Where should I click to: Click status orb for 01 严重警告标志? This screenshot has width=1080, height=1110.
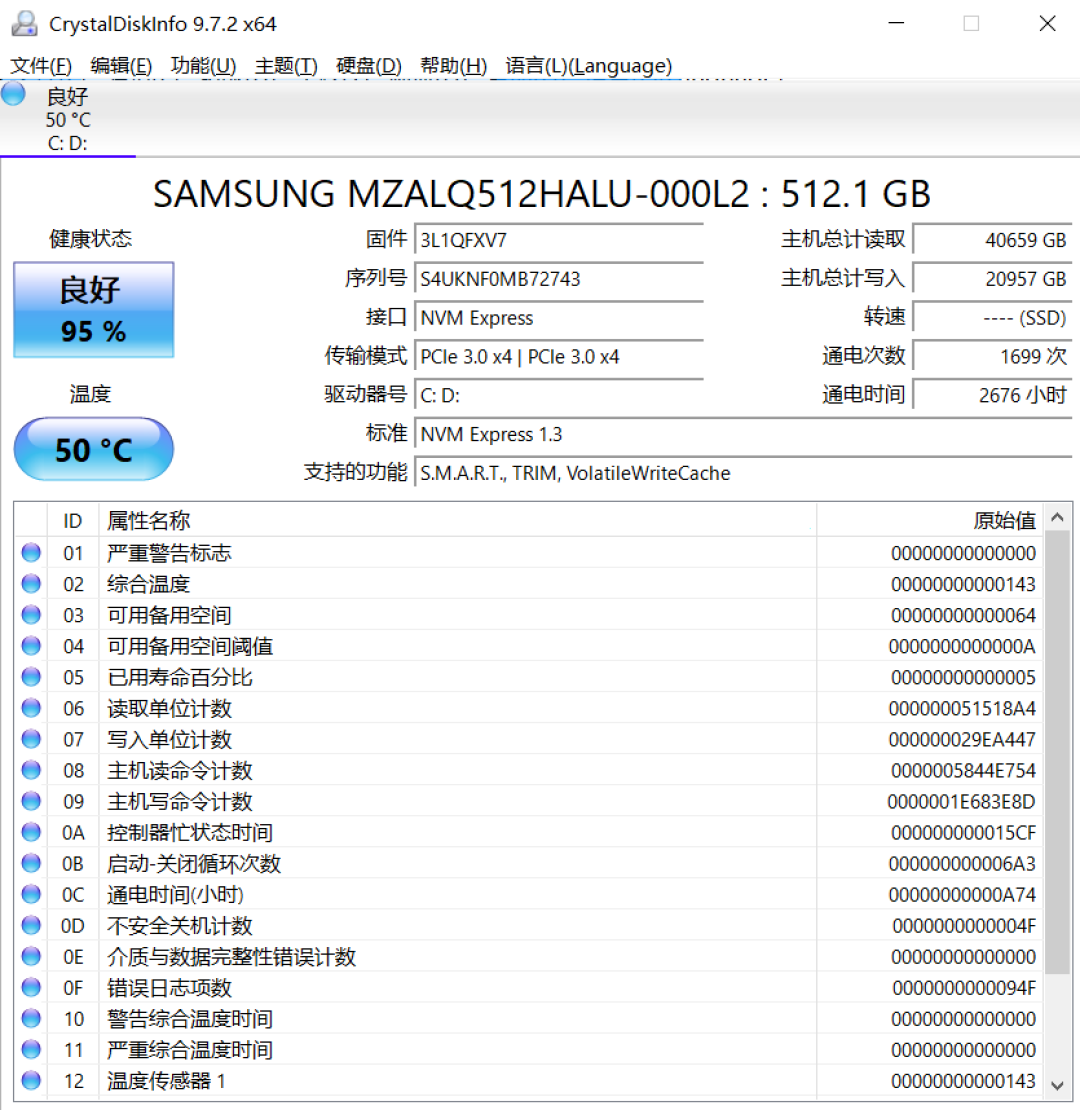(31, 552)
